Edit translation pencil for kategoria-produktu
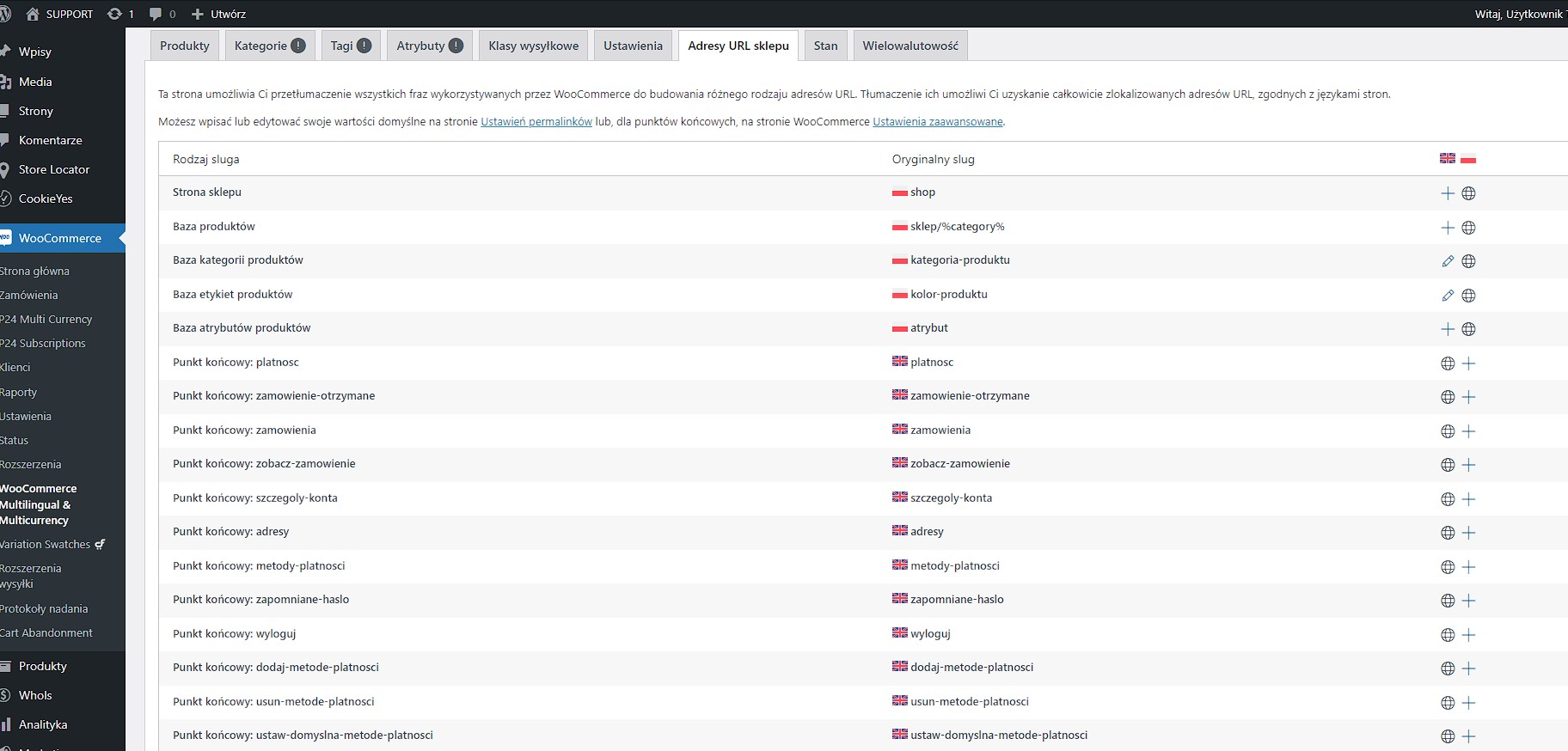This screenshot has width=1568, height=751. [x=1448, y=261]
